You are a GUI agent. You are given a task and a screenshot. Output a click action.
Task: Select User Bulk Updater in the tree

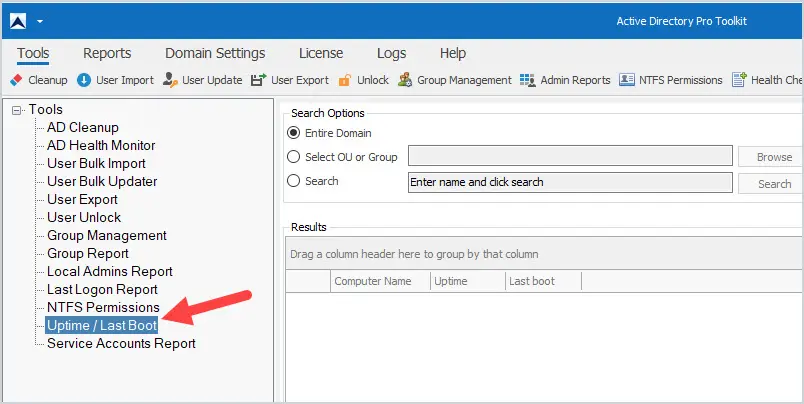click(102, 181)
